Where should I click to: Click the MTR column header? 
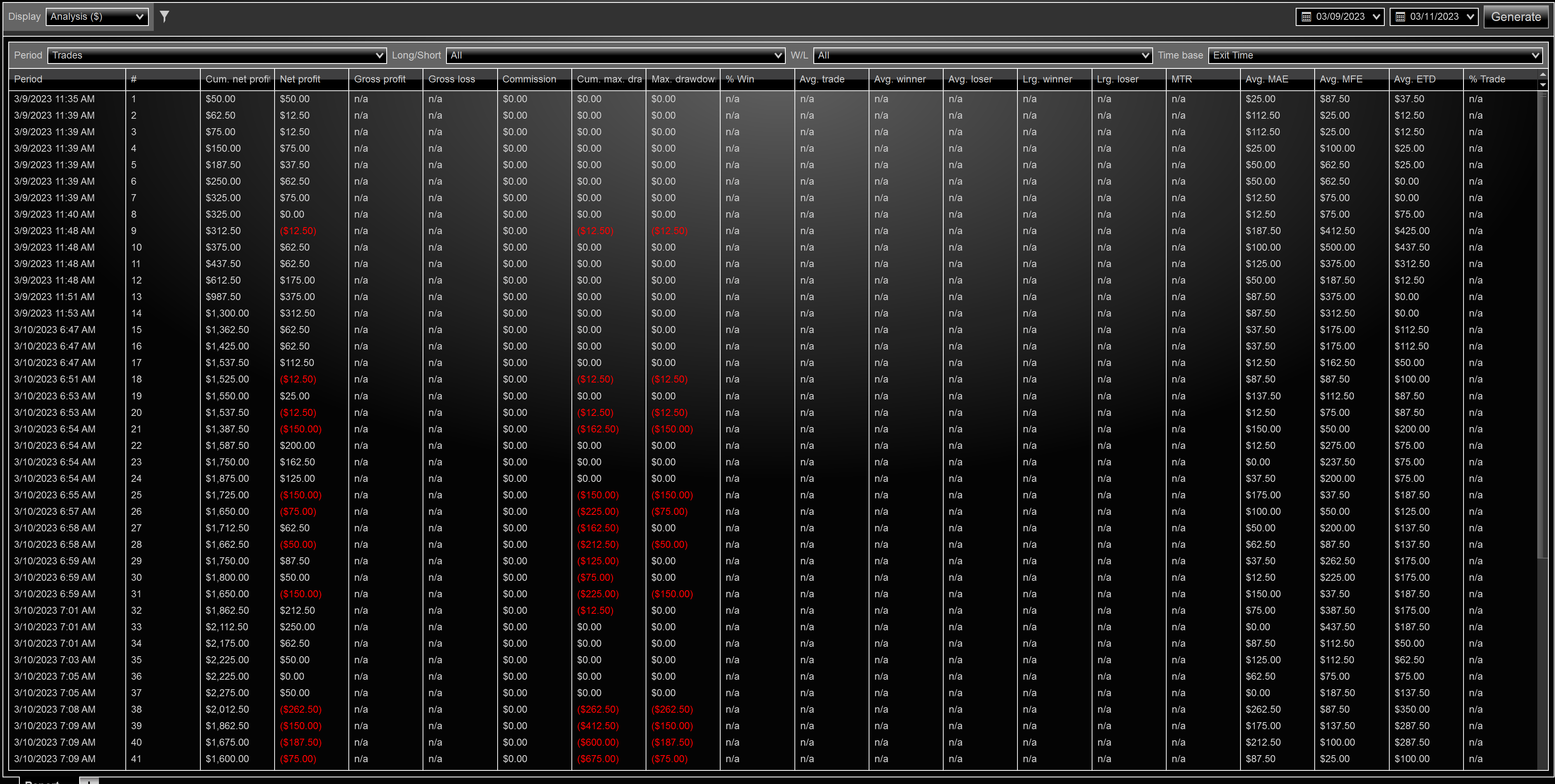pyautogui.click(x=1203, y=79)
